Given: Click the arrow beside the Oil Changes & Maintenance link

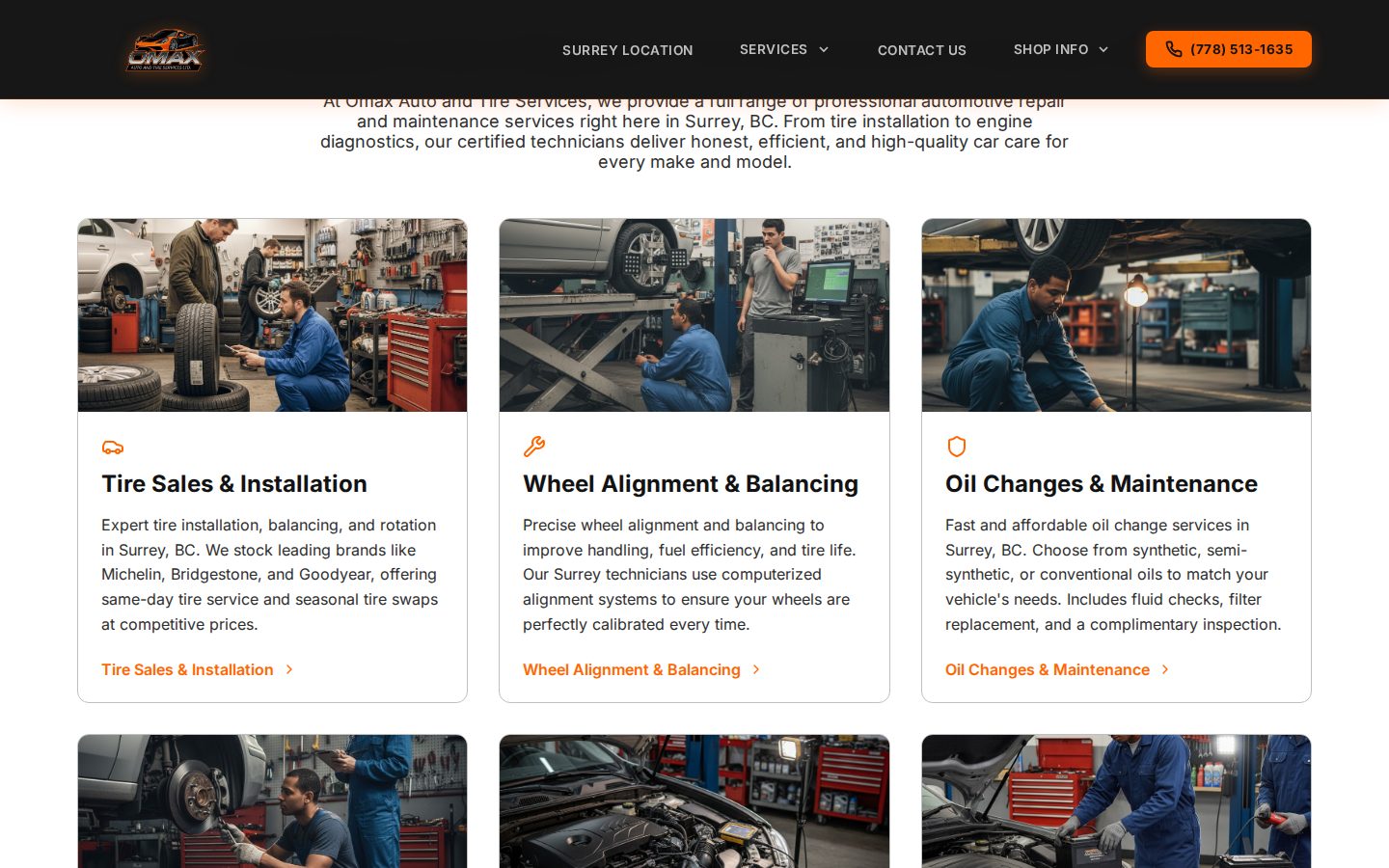Looking at the screenshot, I should coord(1165,669).
